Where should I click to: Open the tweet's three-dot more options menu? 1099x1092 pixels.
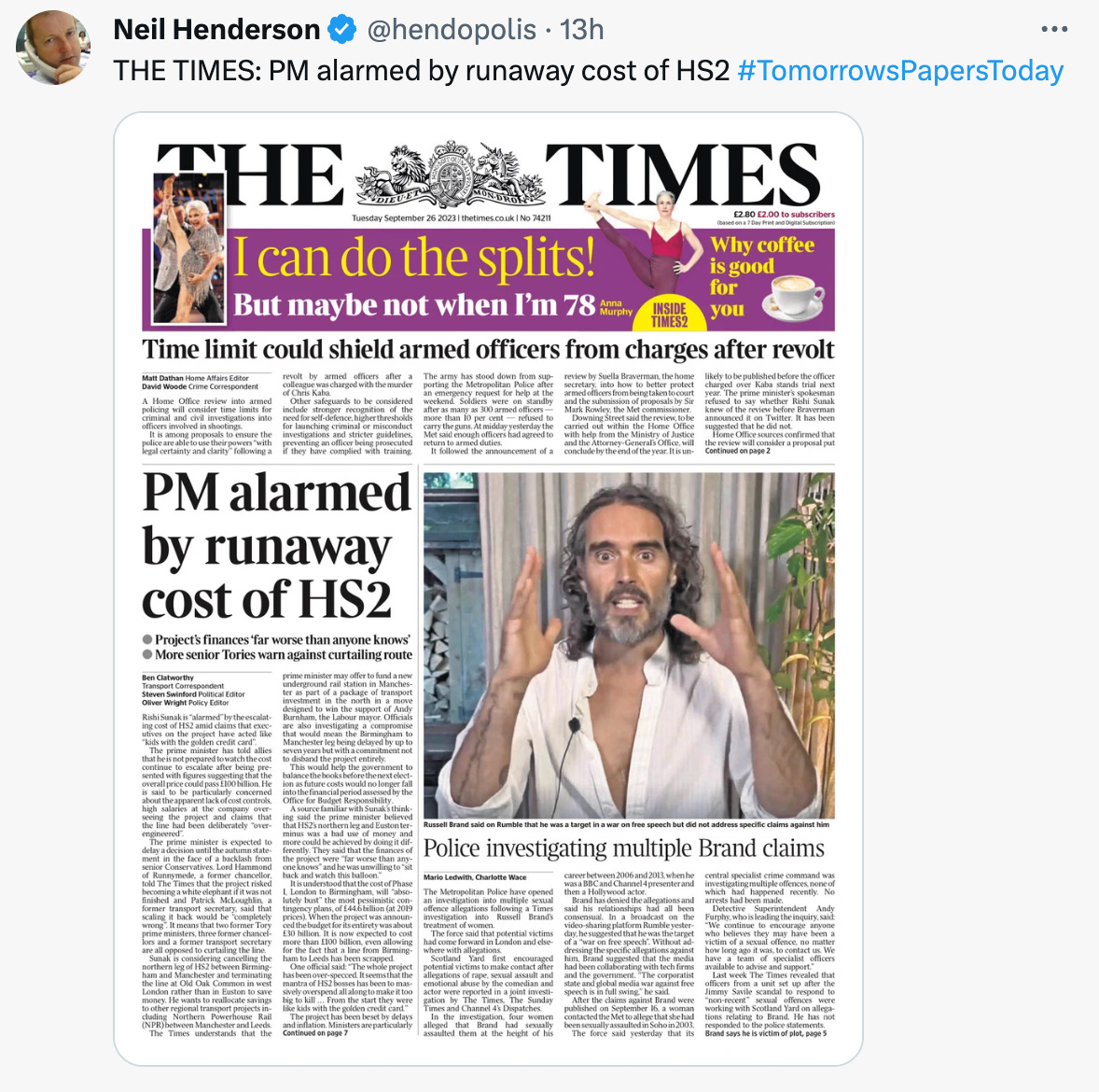1053,30
